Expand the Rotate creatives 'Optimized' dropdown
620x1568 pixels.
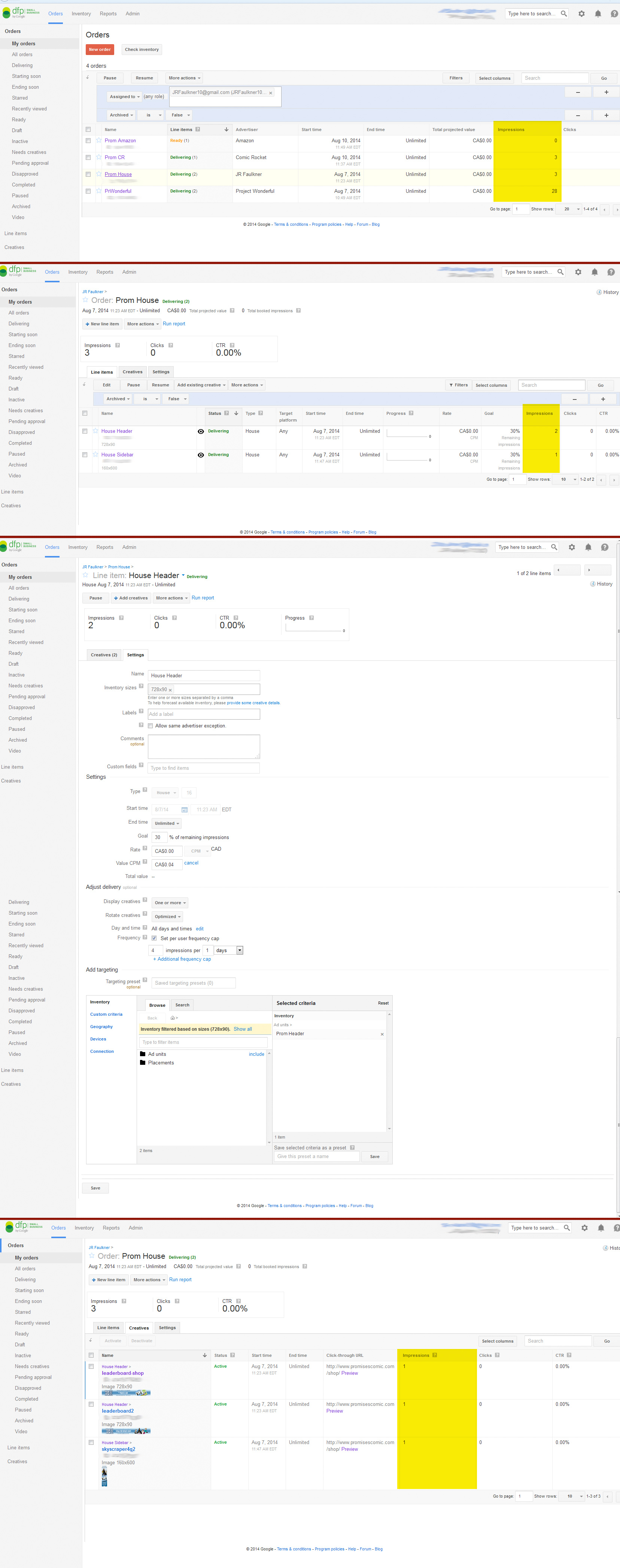[x=167, y=917]
